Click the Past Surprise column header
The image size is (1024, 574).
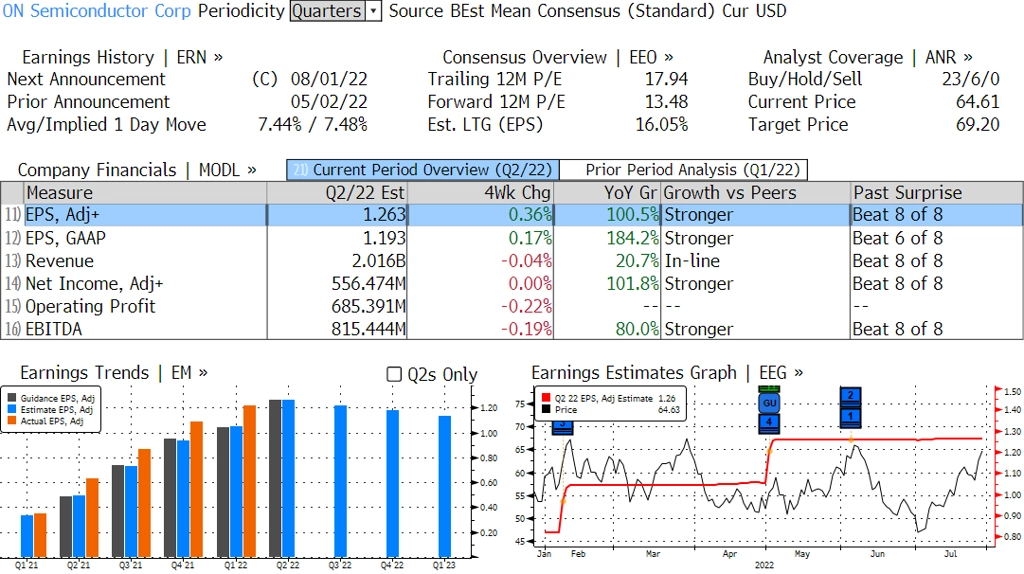point(936,193)
